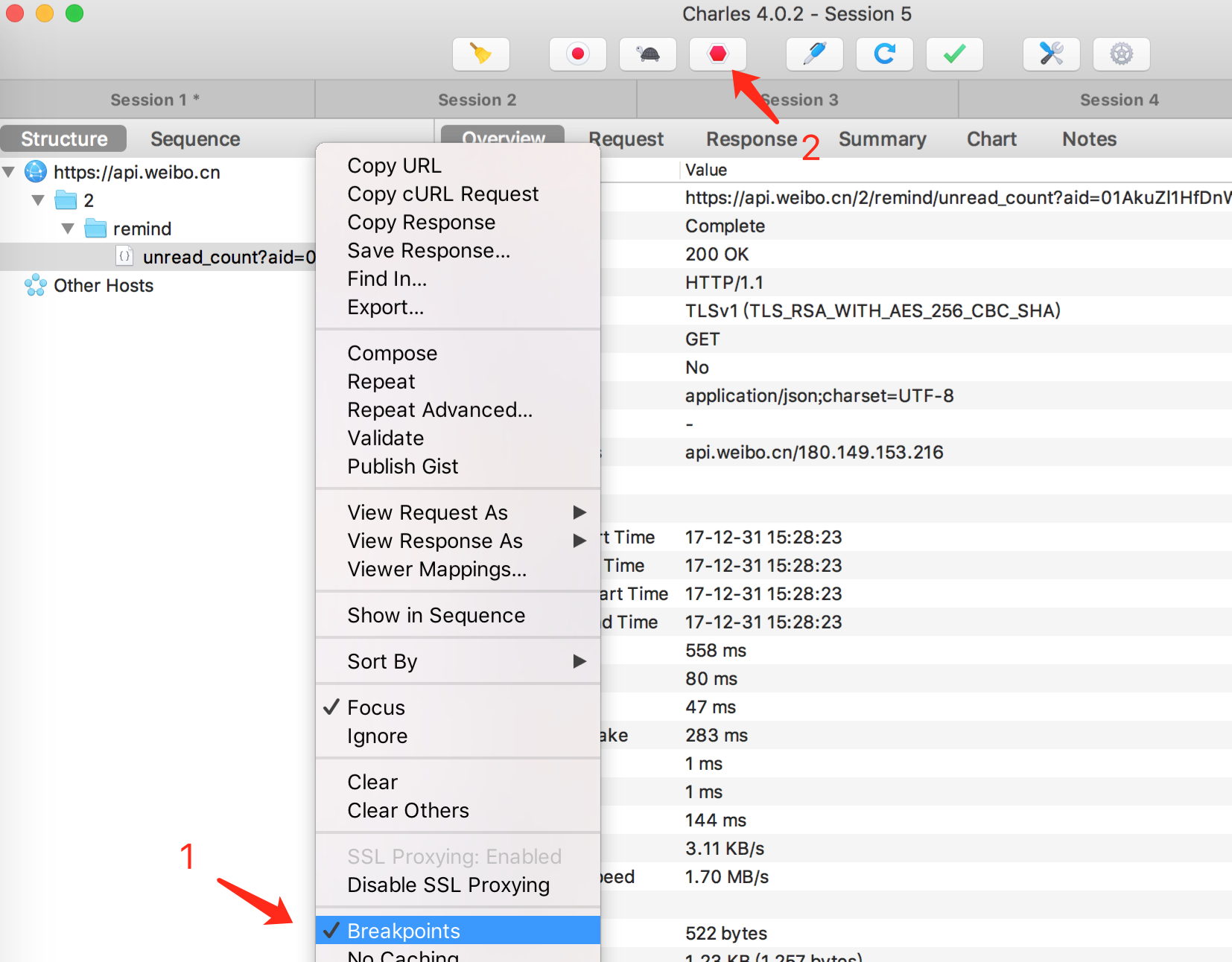Open the wrench-and-screwdriver tools icon
The width and height of the screenshot is (1232, 962).
[x=1052, y=54]
